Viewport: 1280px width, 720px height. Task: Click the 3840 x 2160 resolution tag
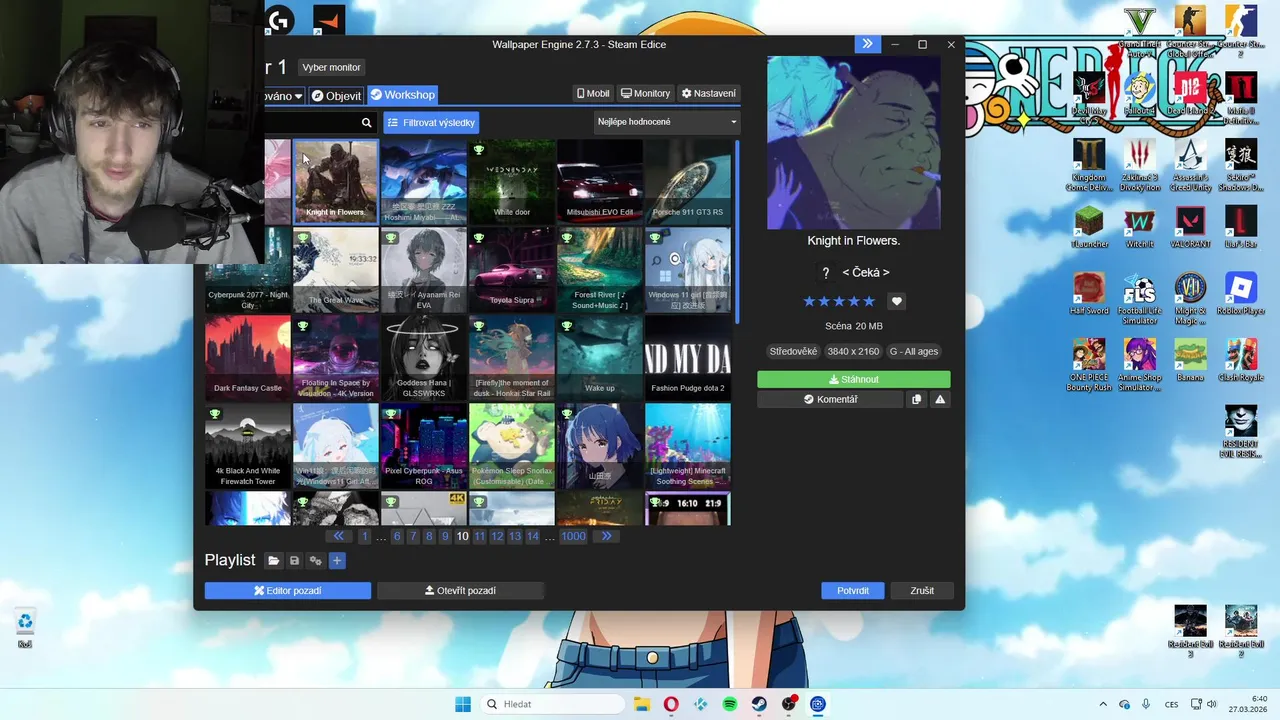tap(853, 352)
